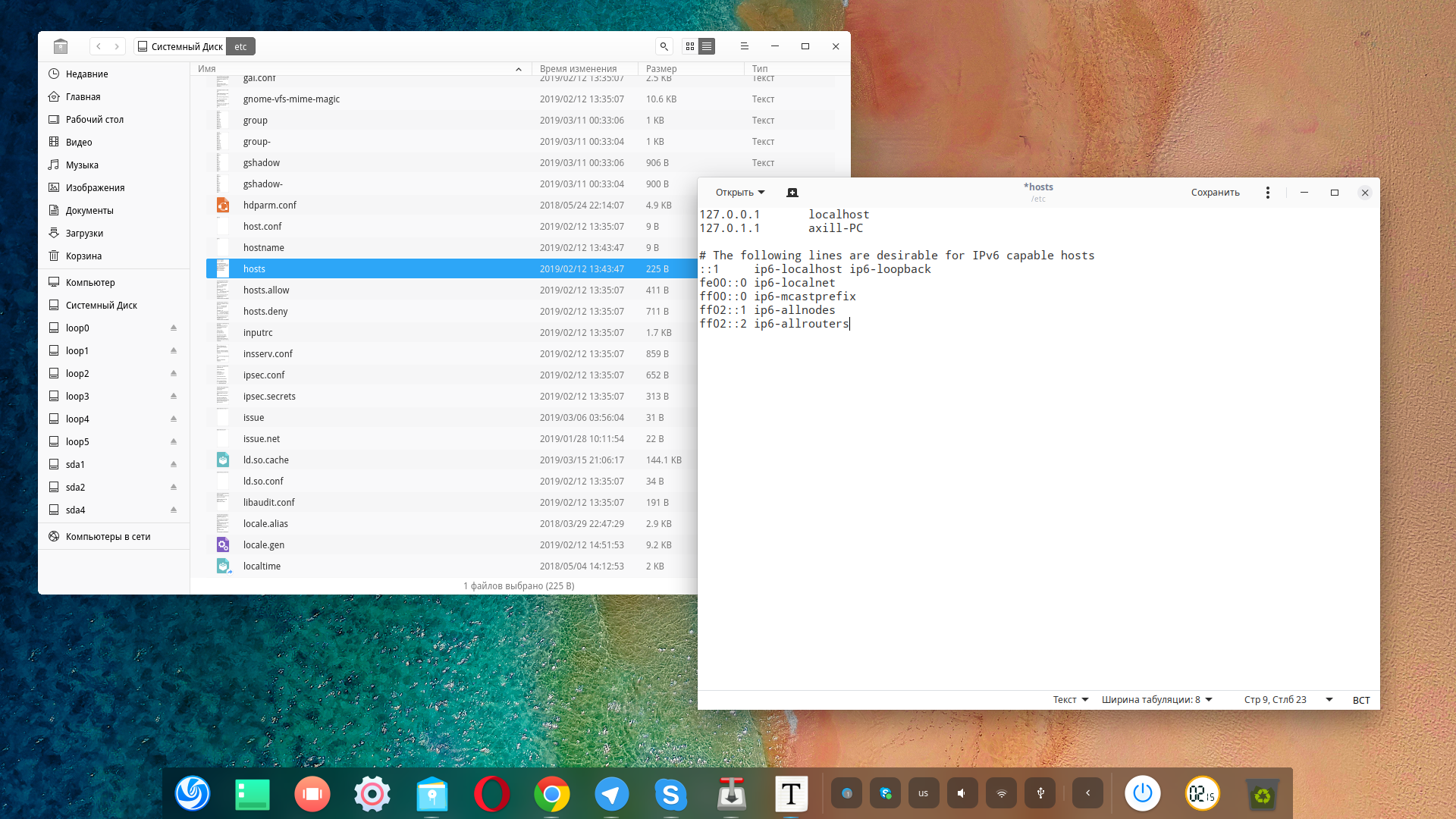Click the Сохранить button

click(x=1215, y=193)
